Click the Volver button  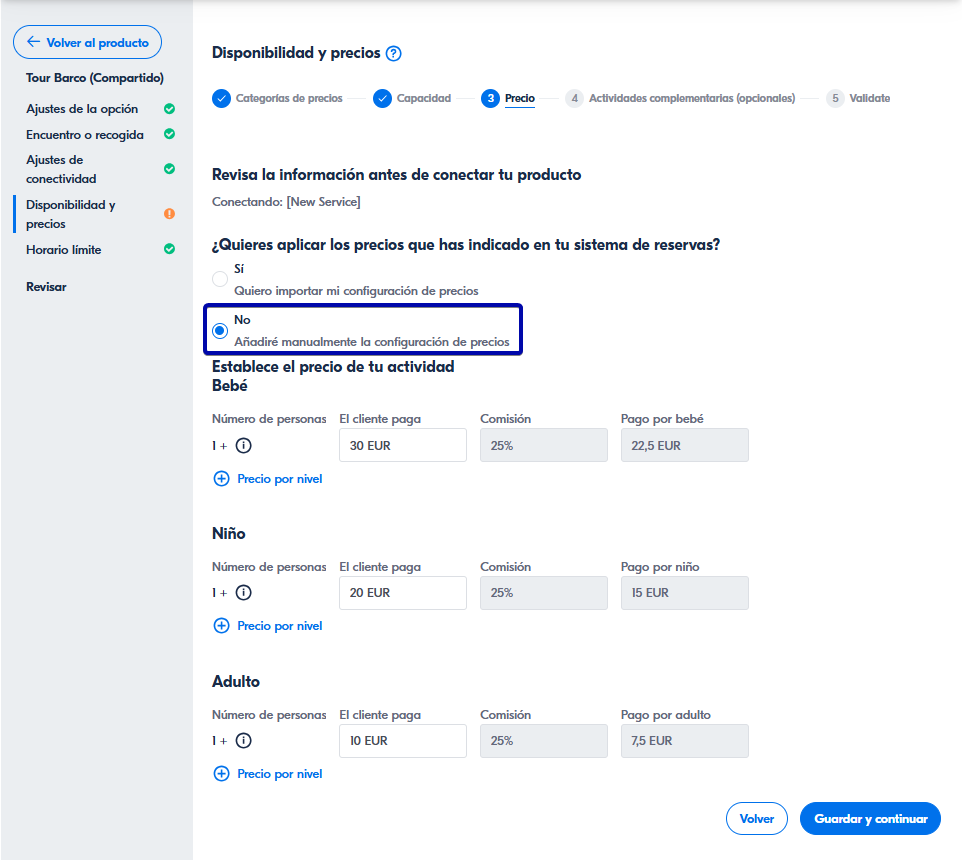pyautogui.click(x=756, y=818)
